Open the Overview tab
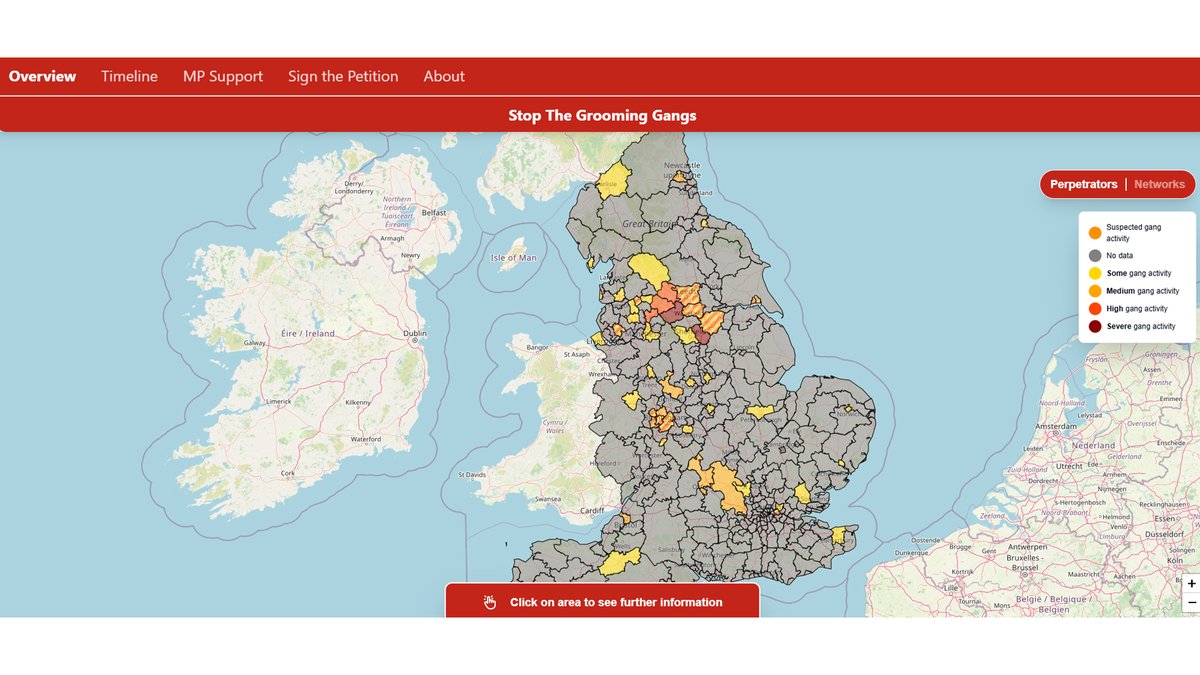Screen dimensions: 1200x675 (x=43, y=76)
